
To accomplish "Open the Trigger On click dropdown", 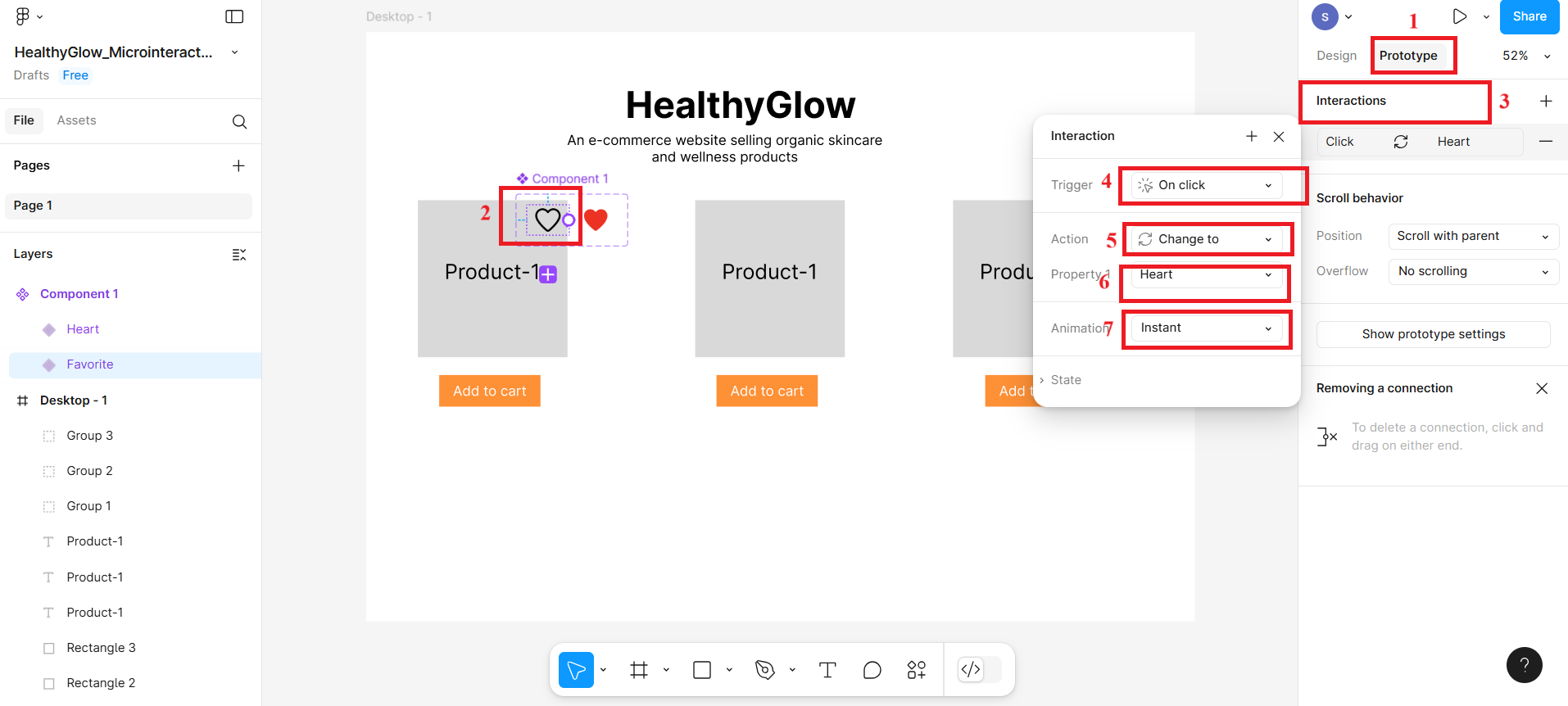I will coord(1206,185).
